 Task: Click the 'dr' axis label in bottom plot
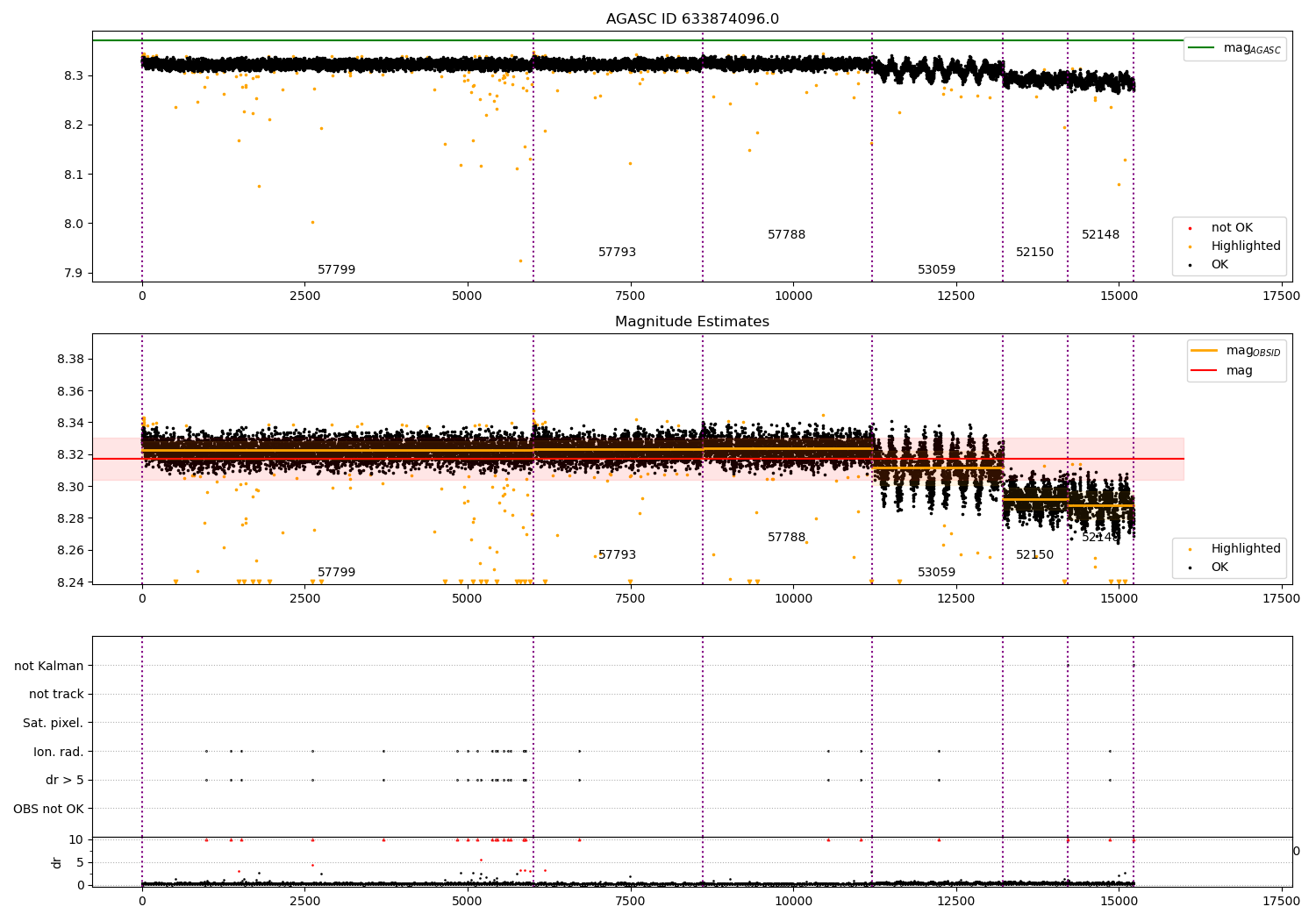pyautogui.click(x=57, y=862)
